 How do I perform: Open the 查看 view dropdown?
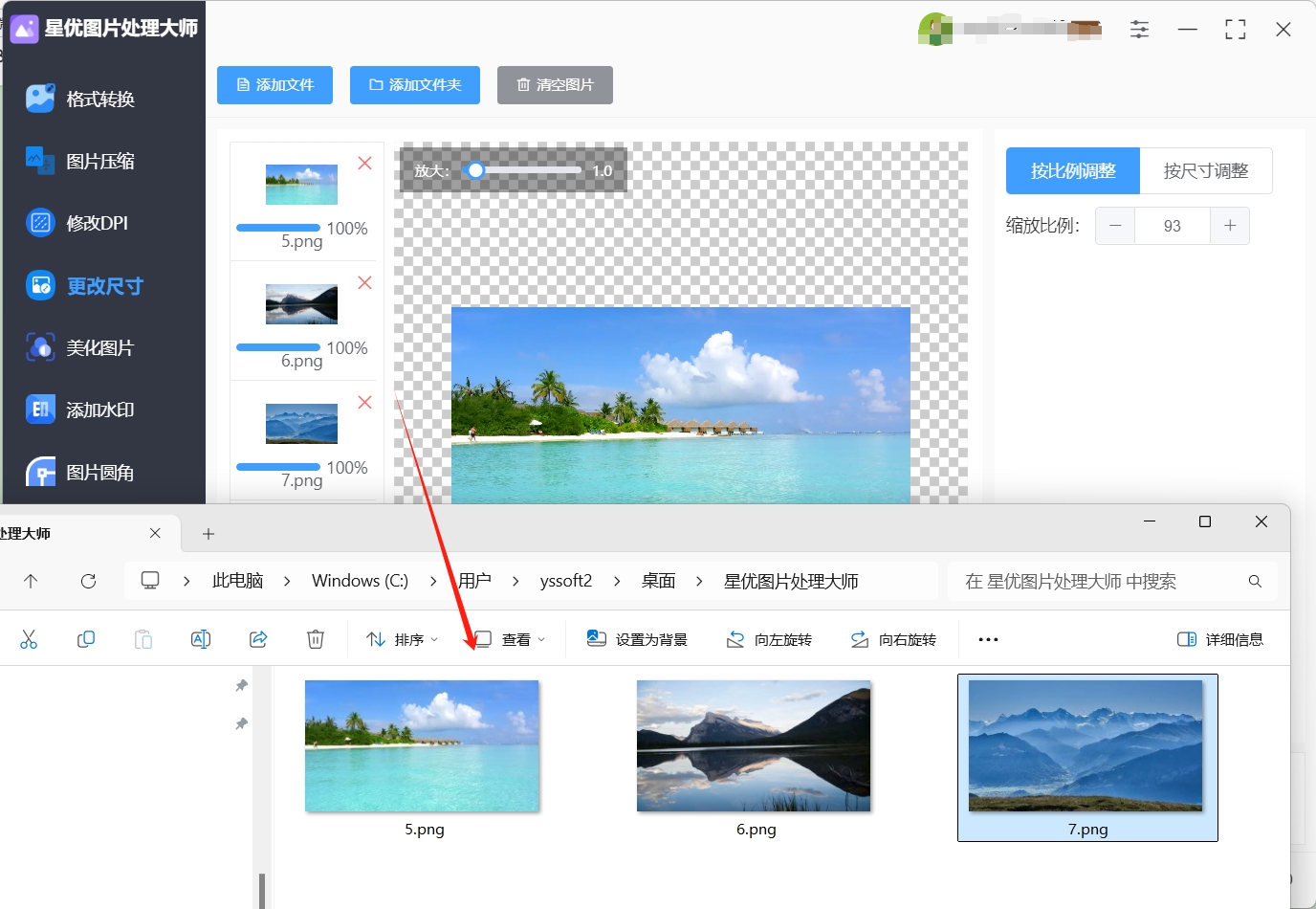(x=510, y=639)
